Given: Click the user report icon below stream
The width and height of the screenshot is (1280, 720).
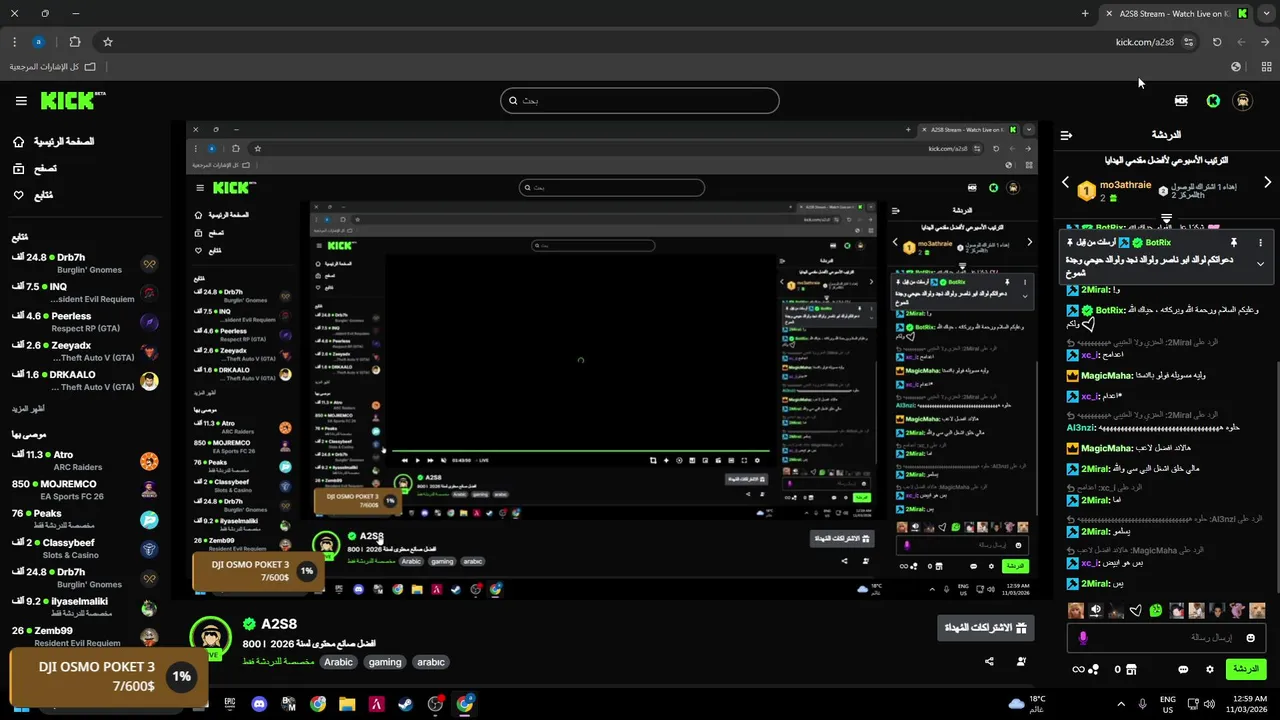Looking at the screenshot, I should pyautogui.click(x=1021, y=661).
